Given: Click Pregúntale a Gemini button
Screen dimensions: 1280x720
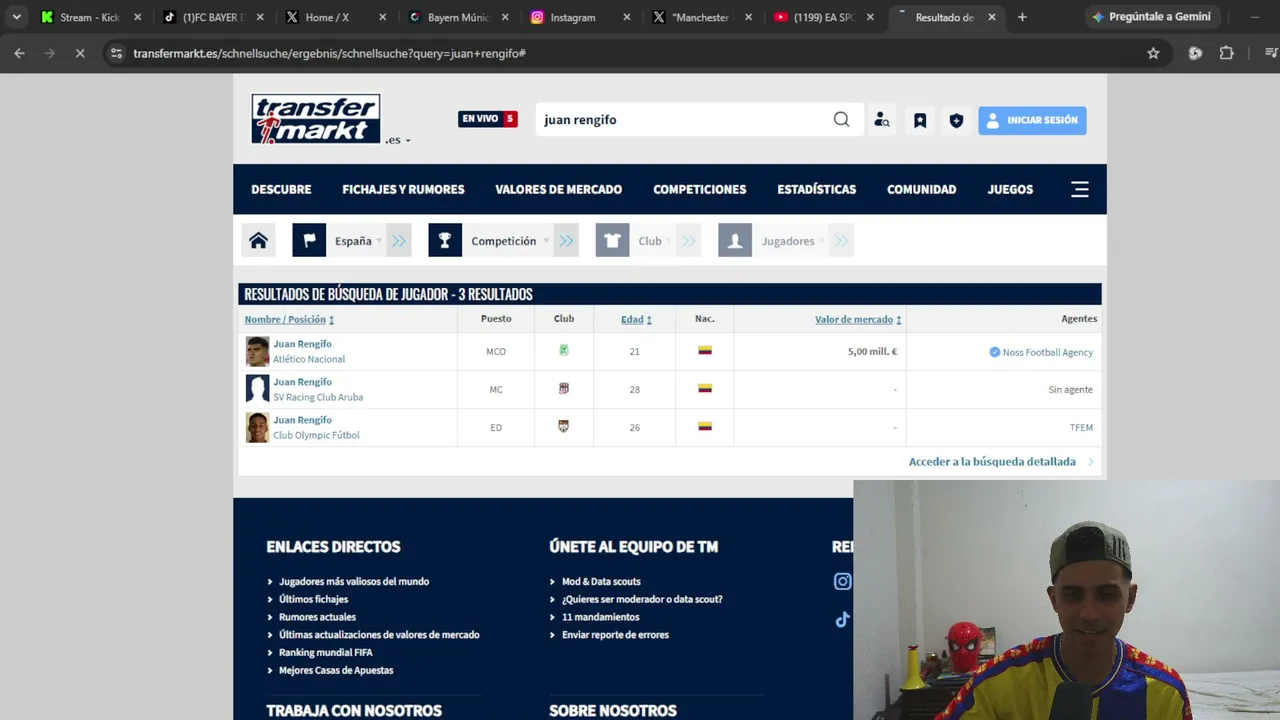Looking at the screenshot, I should coord(1151,17).
